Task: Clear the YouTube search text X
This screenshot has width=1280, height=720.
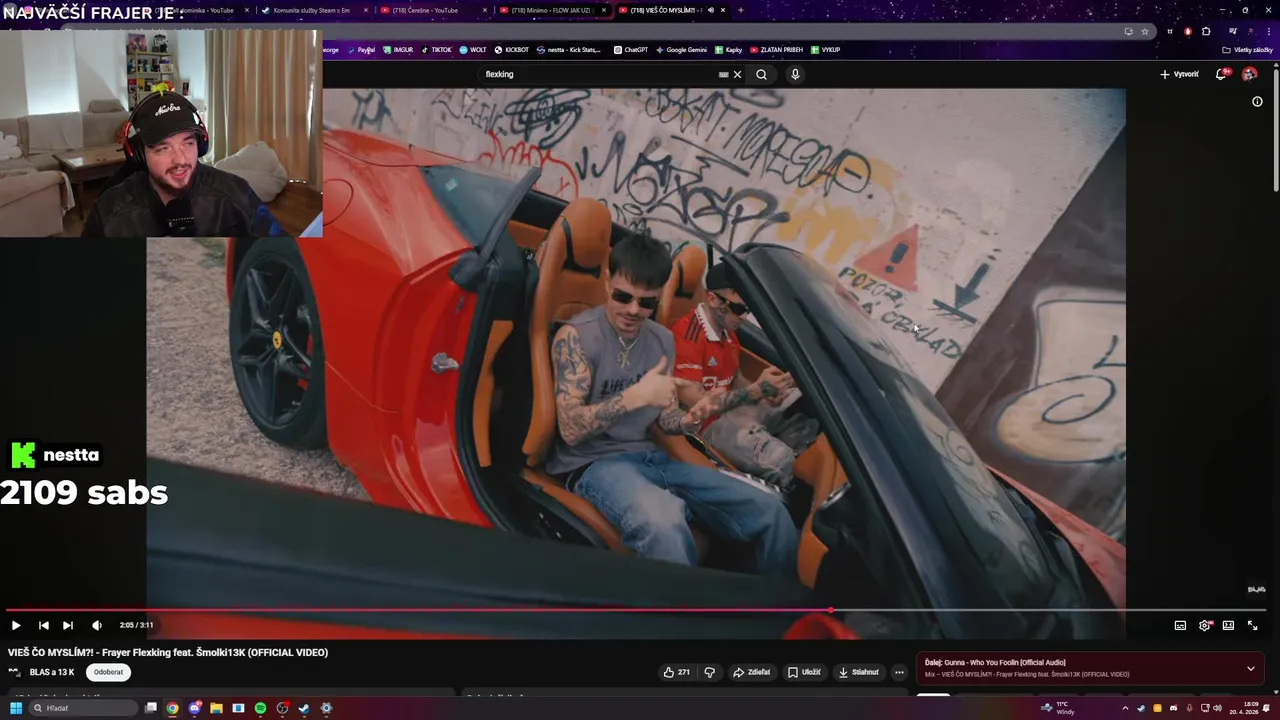Action: tap(738, 74)
